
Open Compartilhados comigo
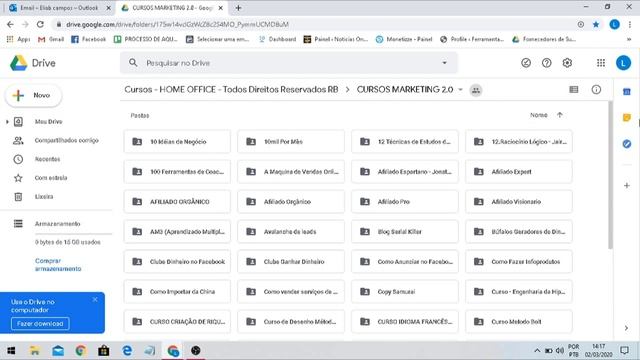[x=67, y=140]
